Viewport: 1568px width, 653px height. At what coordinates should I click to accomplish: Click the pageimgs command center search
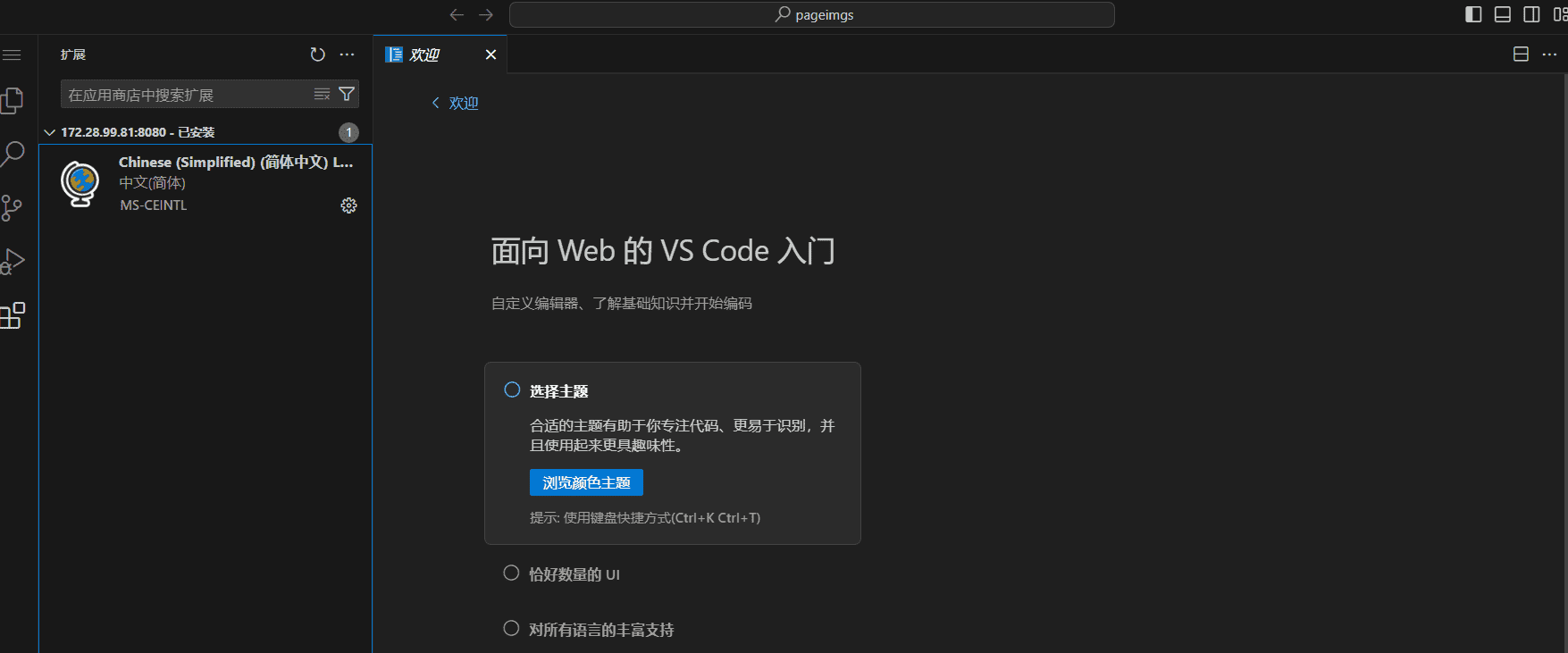pyautogui.click(x=812, y=14)
